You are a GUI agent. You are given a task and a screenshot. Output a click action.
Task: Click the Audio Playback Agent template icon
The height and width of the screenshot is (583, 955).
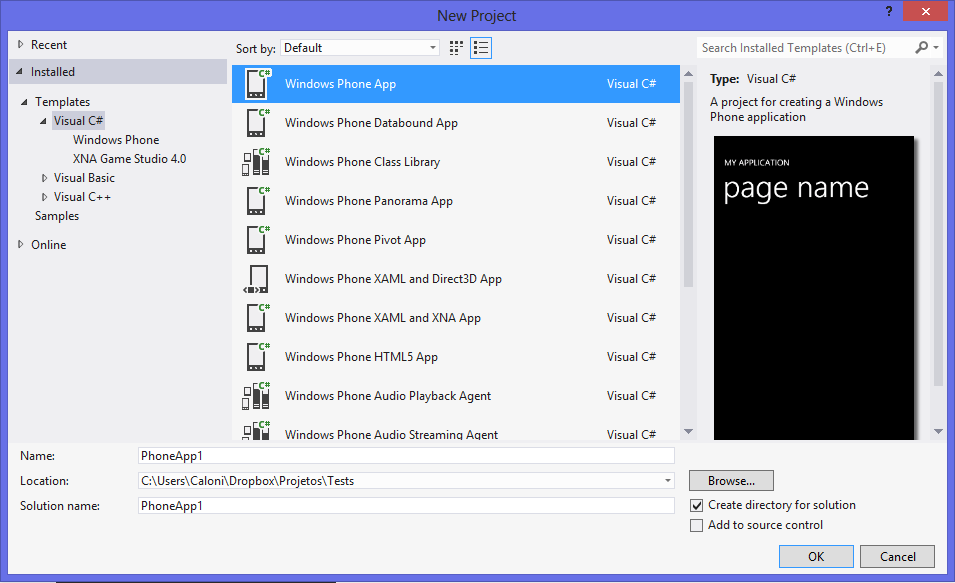tap(257, 396)
